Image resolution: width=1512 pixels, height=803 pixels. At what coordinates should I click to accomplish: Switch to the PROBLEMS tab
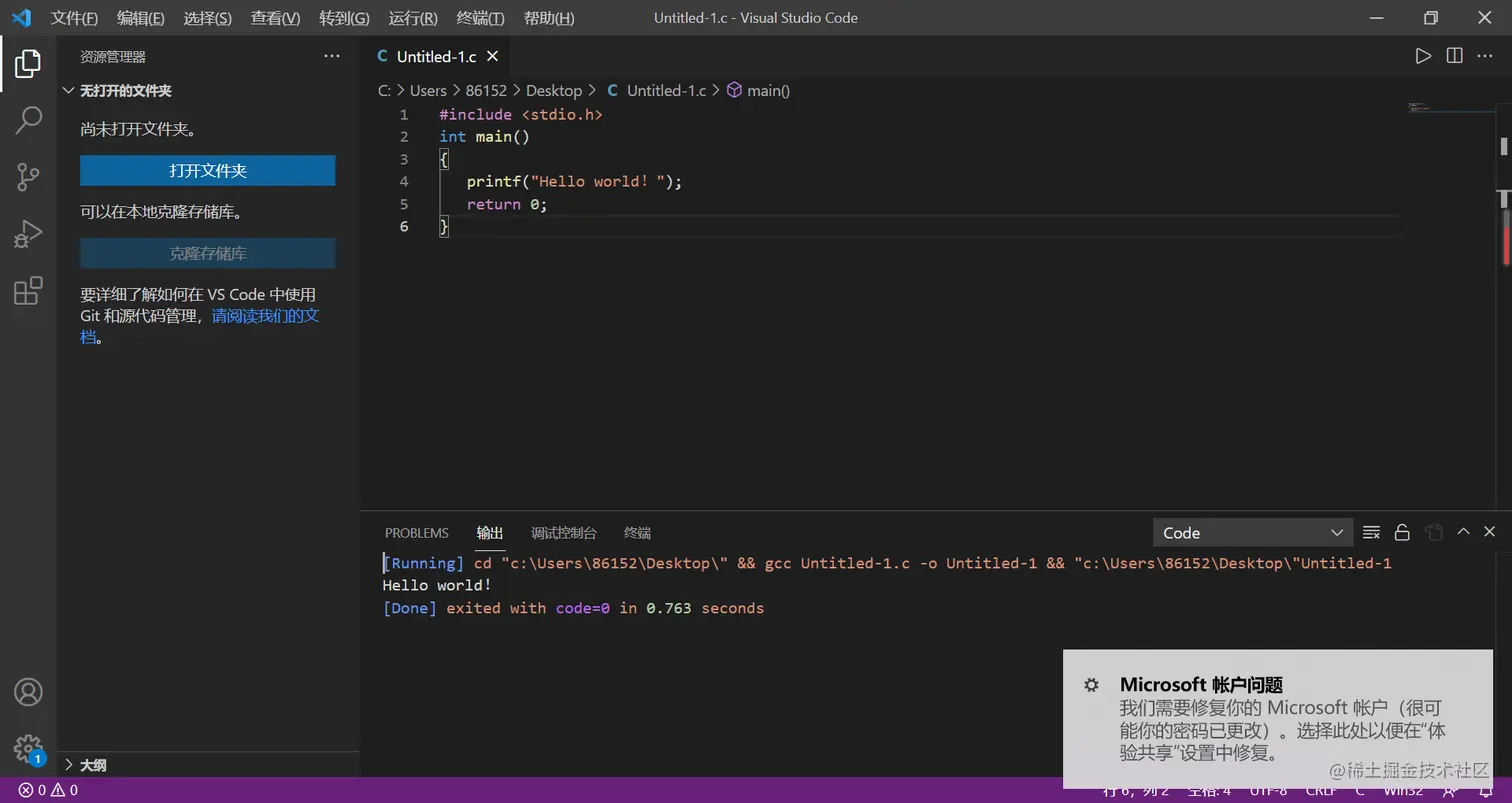coord(416,533)
